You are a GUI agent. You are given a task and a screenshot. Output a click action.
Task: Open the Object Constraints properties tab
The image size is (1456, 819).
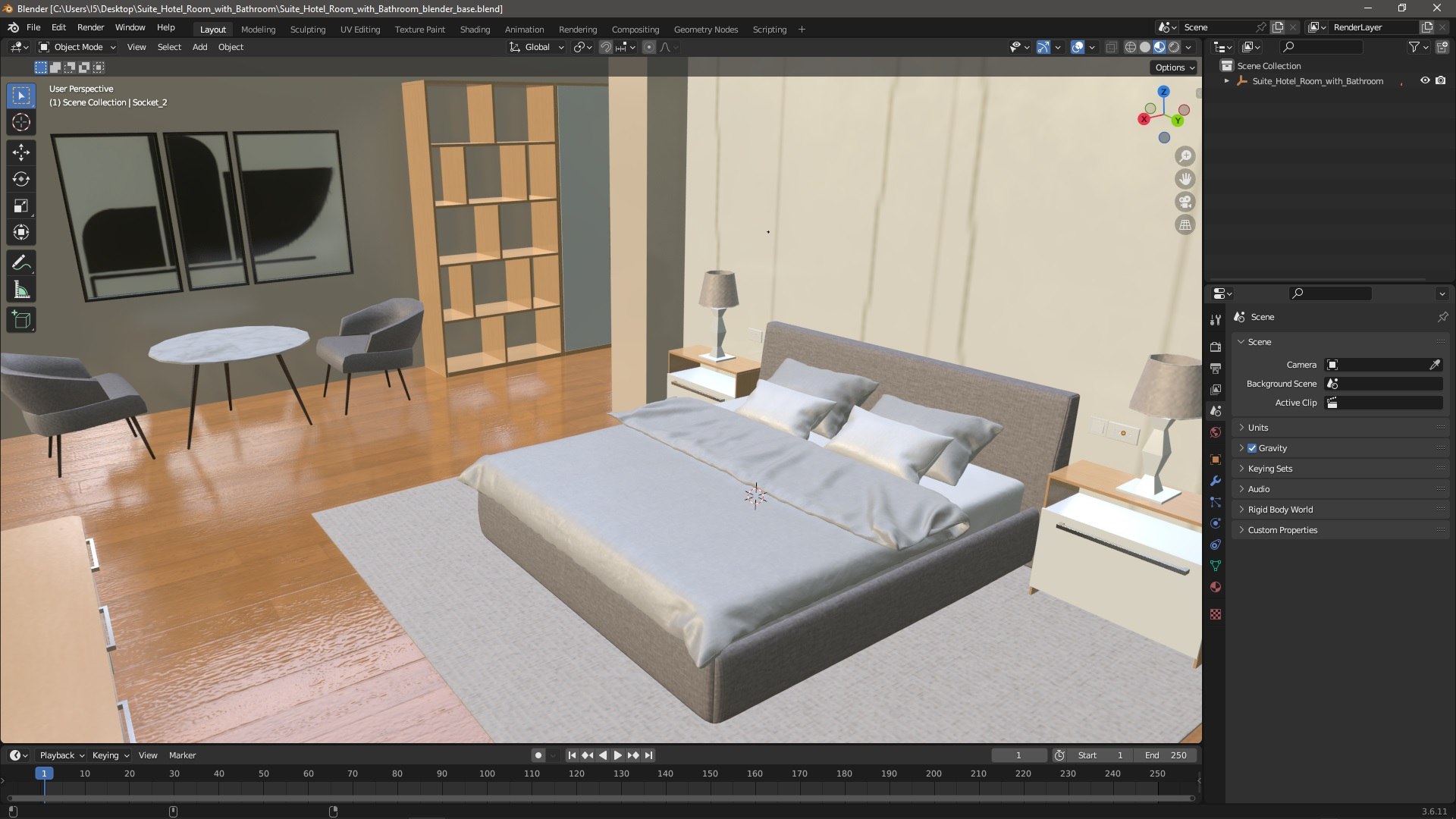[x=1216, y=544]
